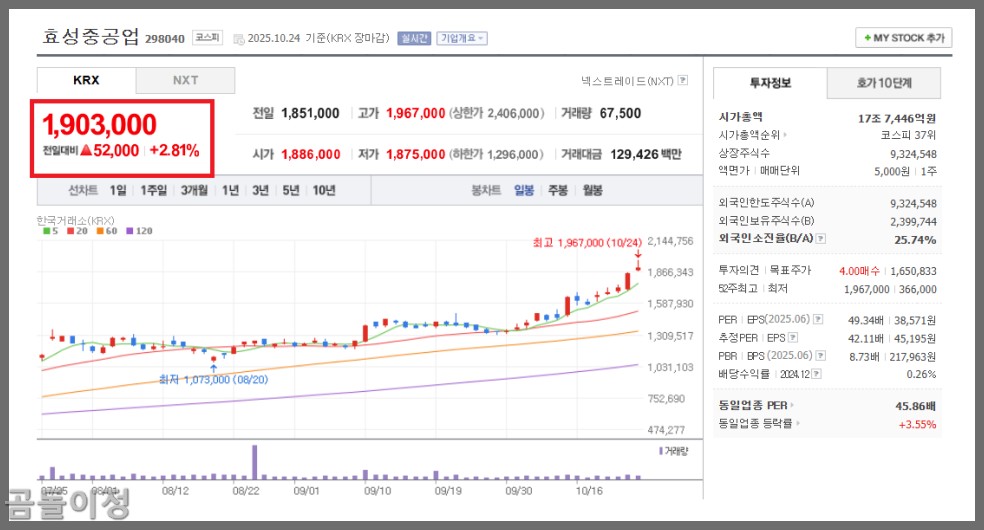984x530 pixels.
Task: Click the help icon next to 넥스트레이드(NXT)
Action: pyautogui.click(x=683, y=80)
